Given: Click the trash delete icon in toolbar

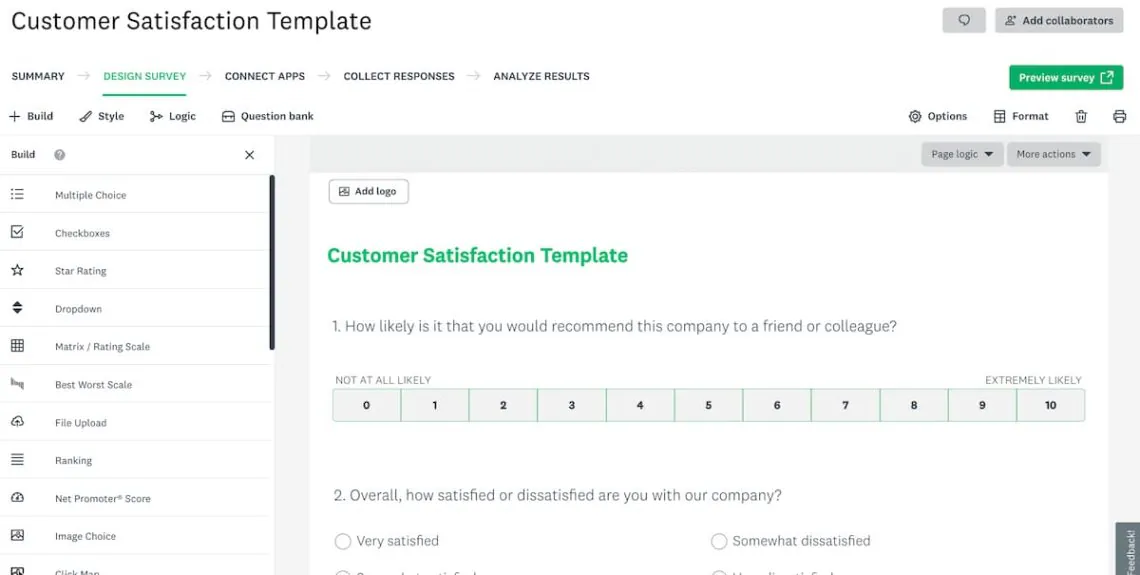Looking at the screenshot, I should (1081, 117).
